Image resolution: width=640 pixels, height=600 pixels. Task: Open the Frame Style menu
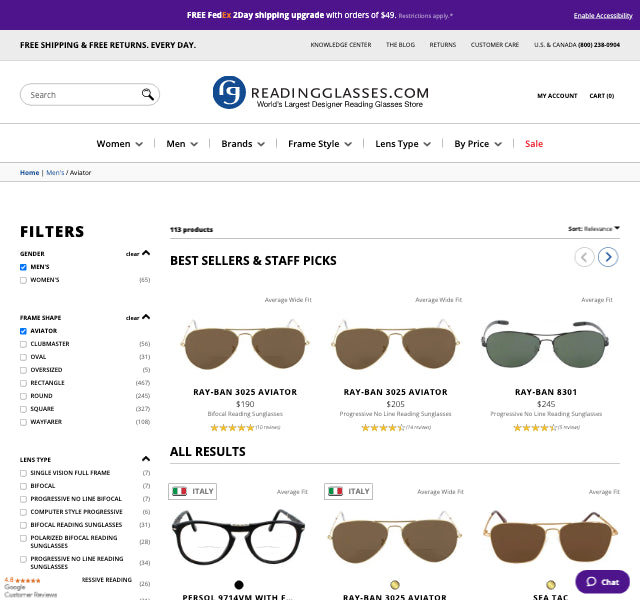[x=320, y=144]
